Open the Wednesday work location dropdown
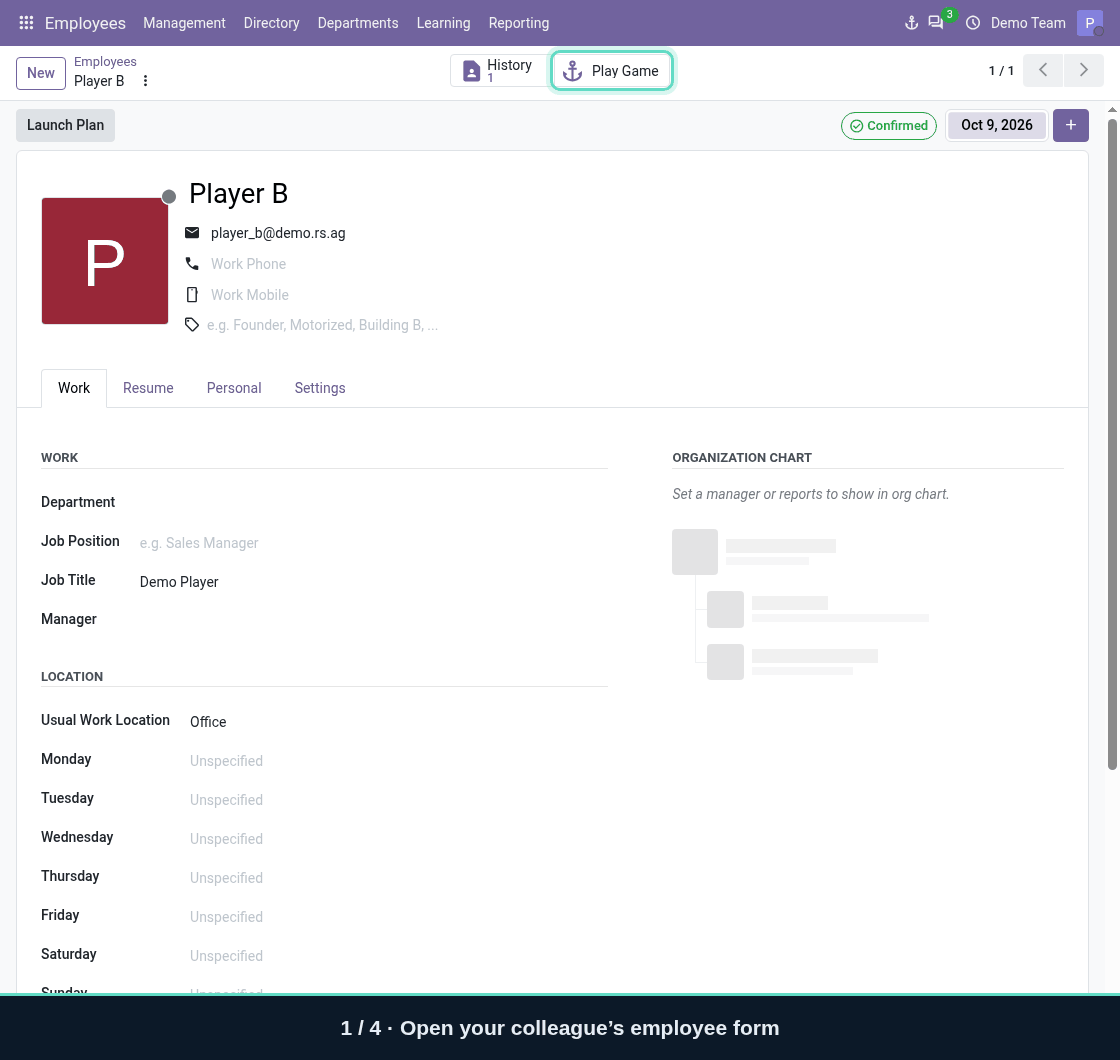The image size is (1120, 1060). point(397,839)
